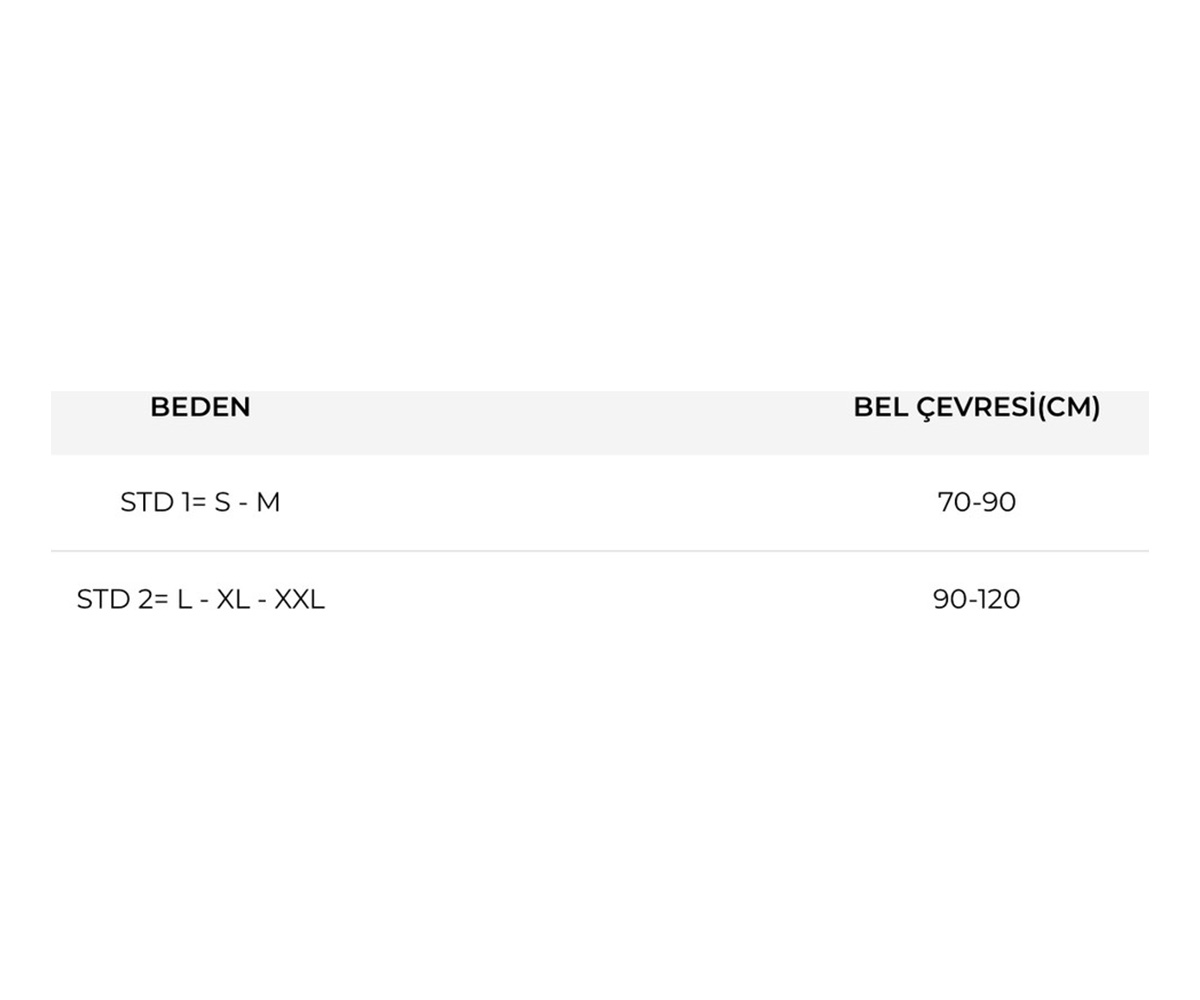This screenshot has height=1000, width=1200.
Task: Select the 90-120 waist measurement cell
Action: click(x=976, y=599)
